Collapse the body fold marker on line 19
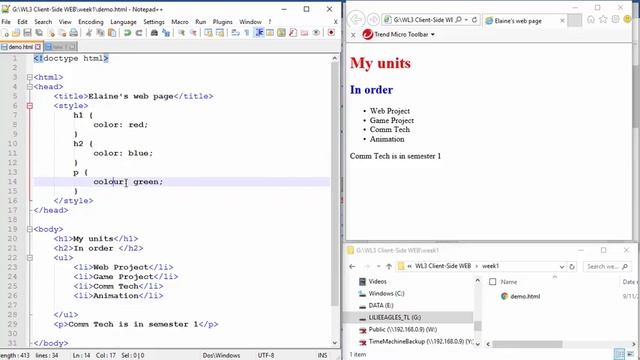Viewport: 640px width, 360px height. pos(29,229)
